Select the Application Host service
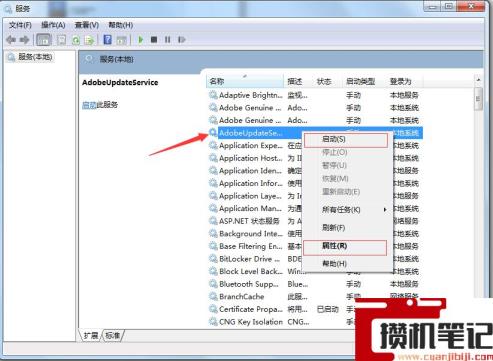Viewport: 493px width, 361px height. (x=255, y=158)
